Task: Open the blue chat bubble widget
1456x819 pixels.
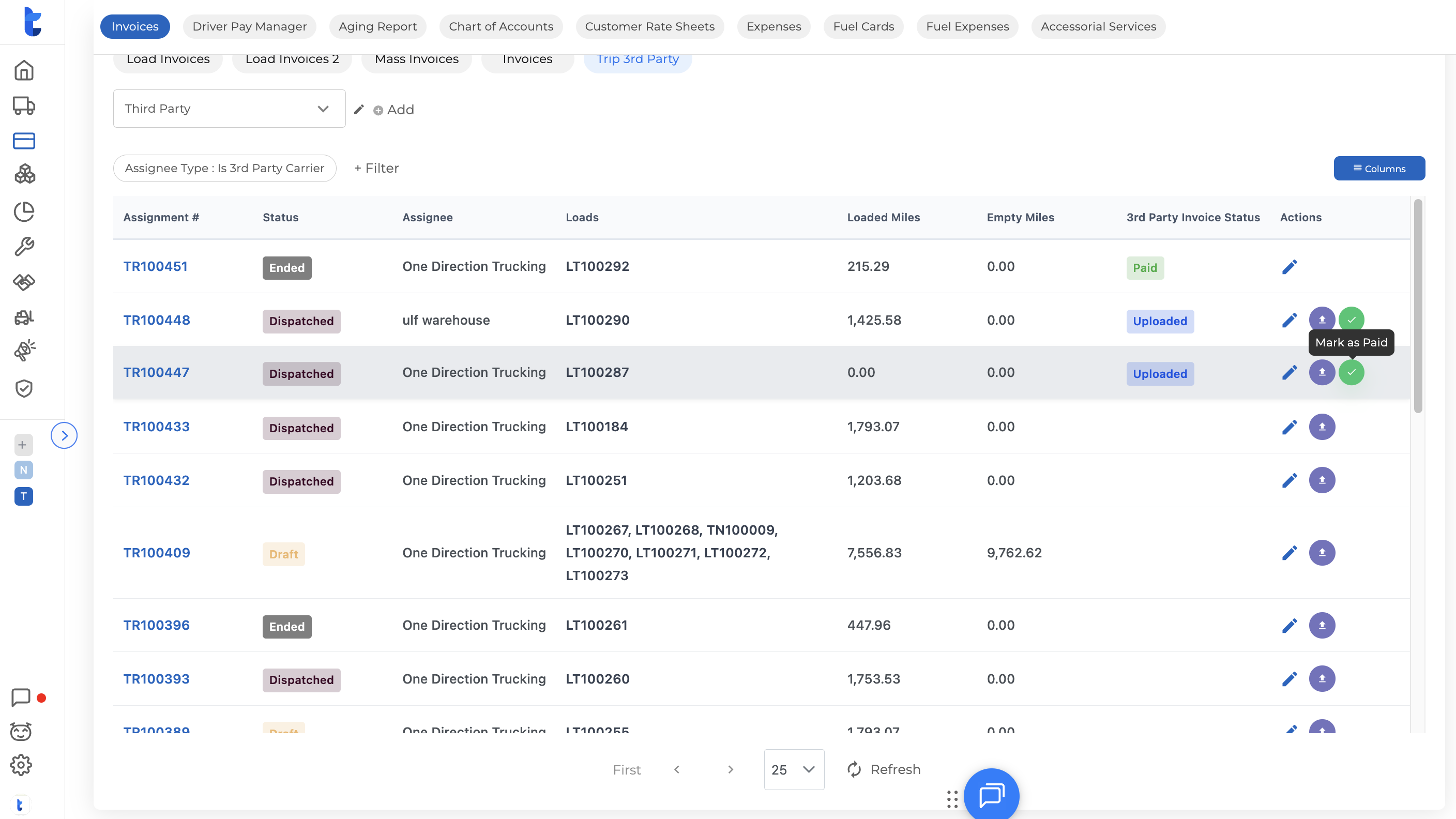Action: 991,795
